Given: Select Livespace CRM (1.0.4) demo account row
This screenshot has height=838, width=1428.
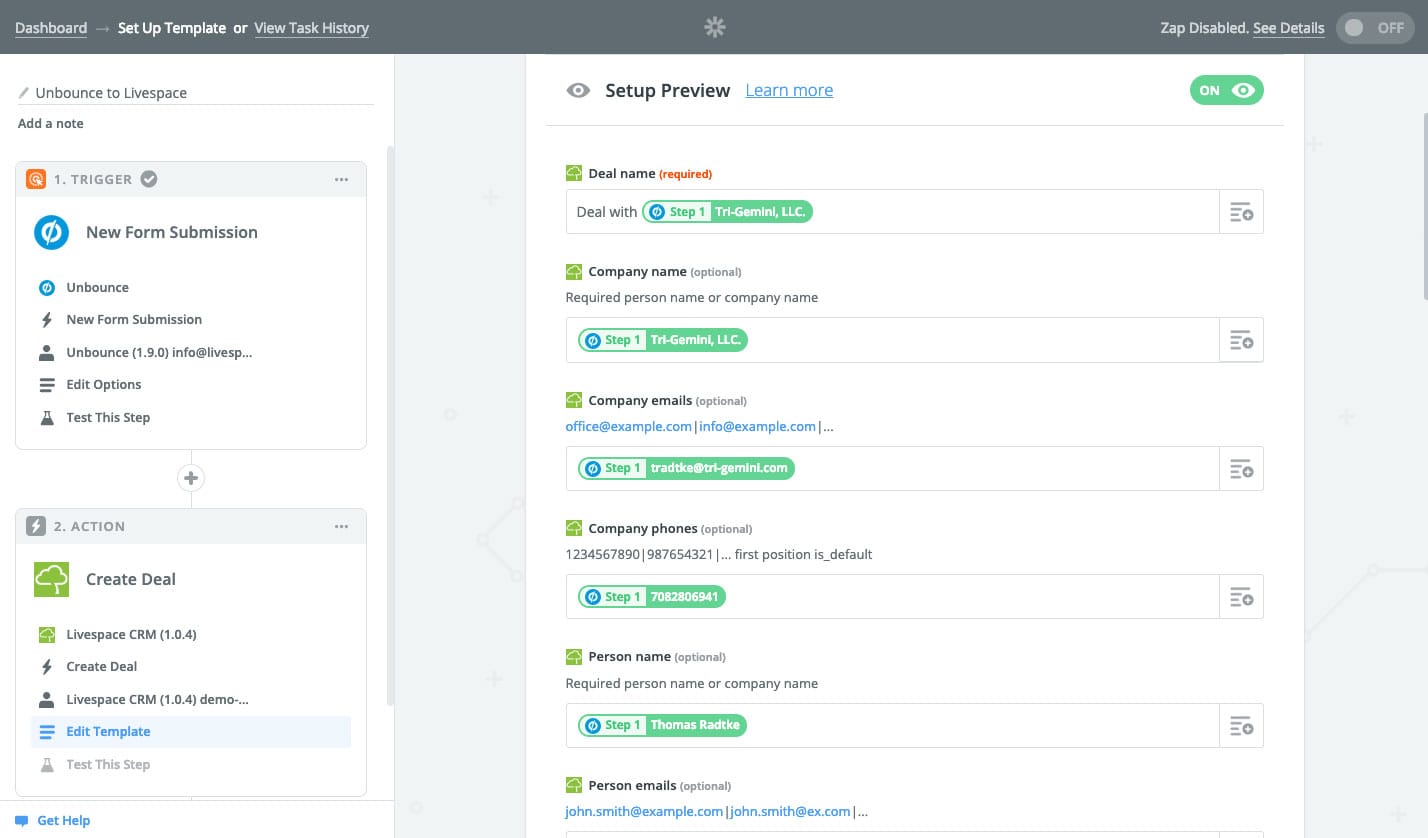Looking at the screenshot, I should [191, 699].
